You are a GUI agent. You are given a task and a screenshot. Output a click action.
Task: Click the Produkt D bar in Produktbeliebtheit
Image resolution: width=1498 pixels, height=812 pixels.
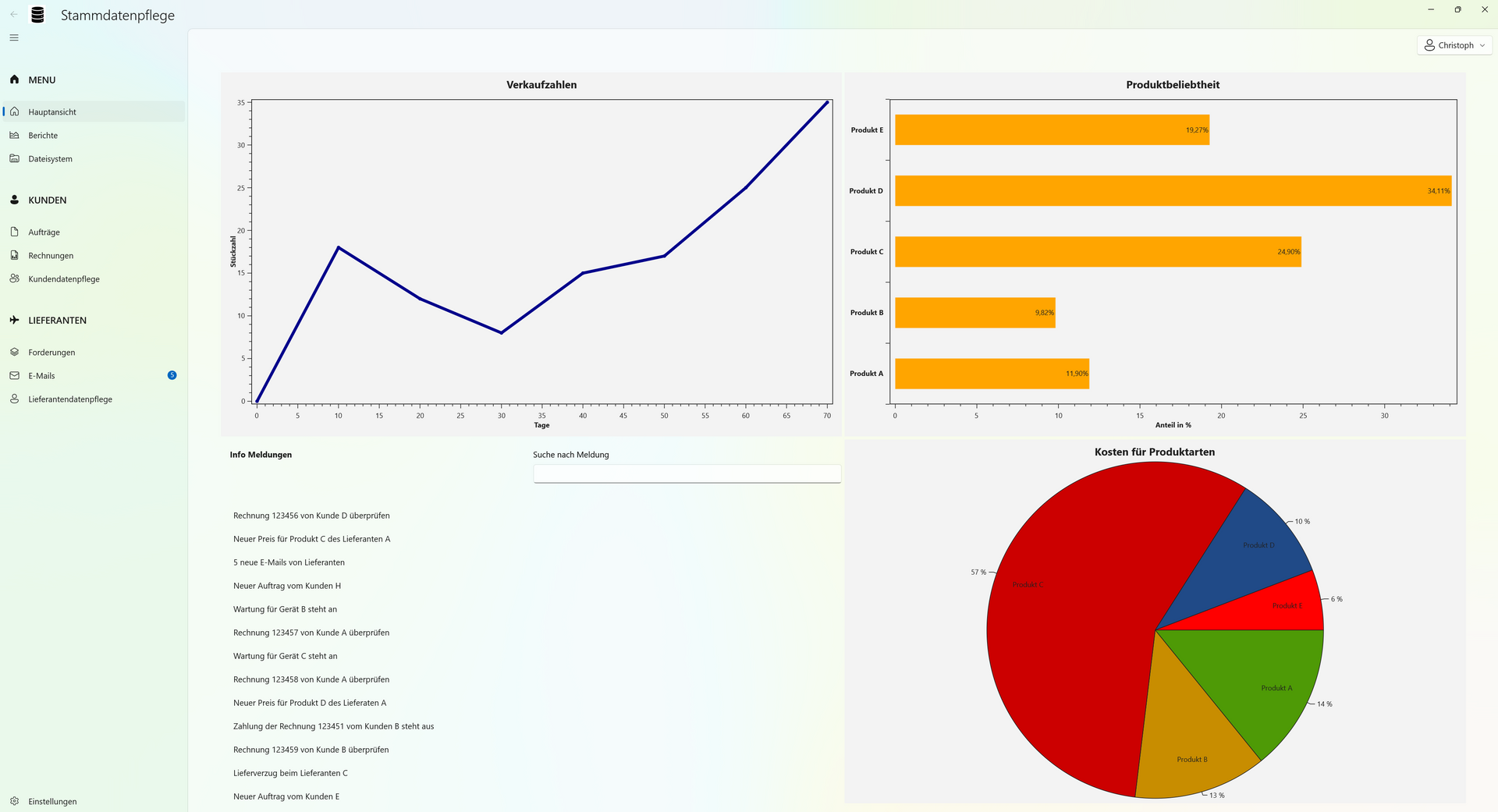point(1170,191)
